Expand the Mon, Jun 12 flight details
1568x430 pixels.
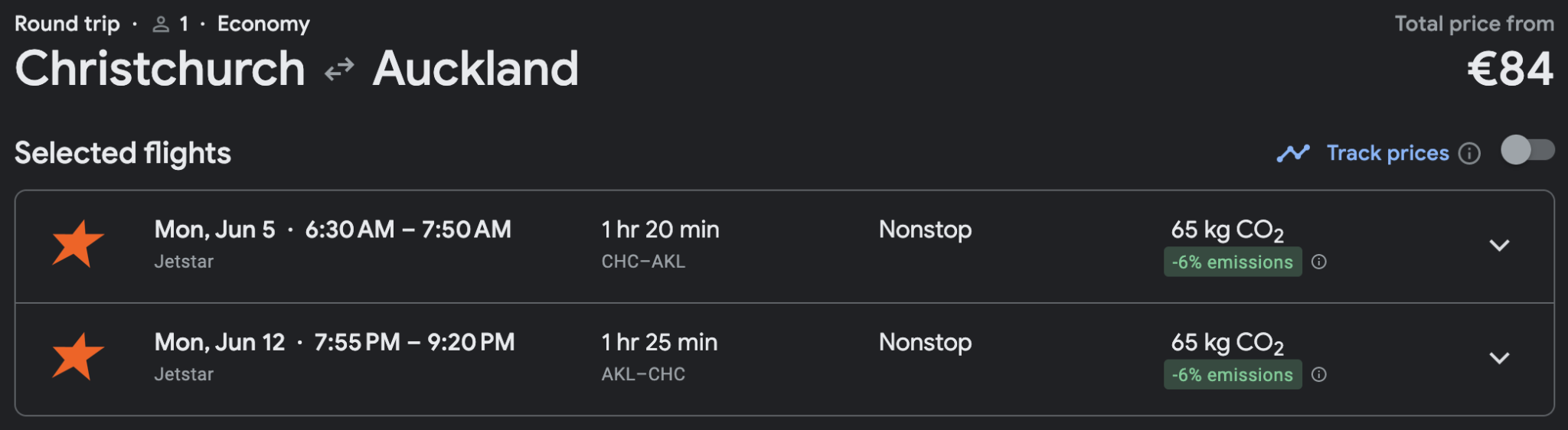1498,358
